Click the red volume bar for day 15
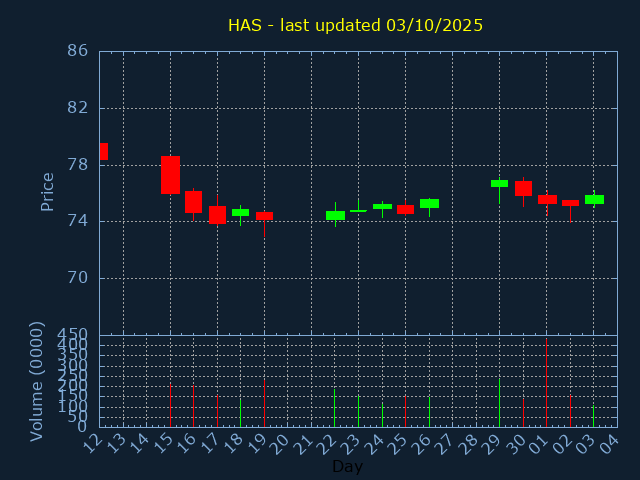The image size is (640, 480). [170, 405]
